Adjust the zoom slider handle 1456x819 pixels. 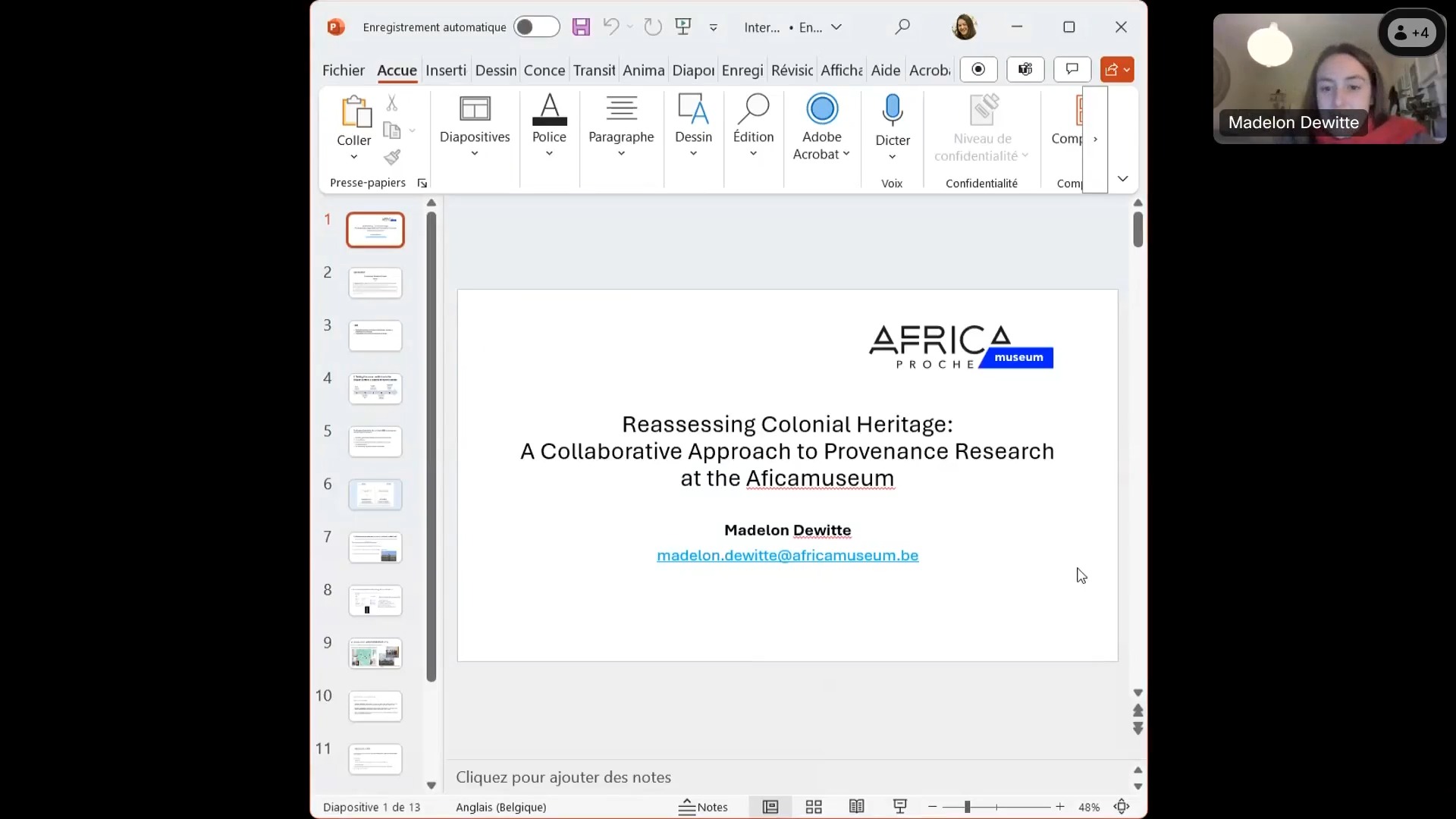tap(968, 807)
